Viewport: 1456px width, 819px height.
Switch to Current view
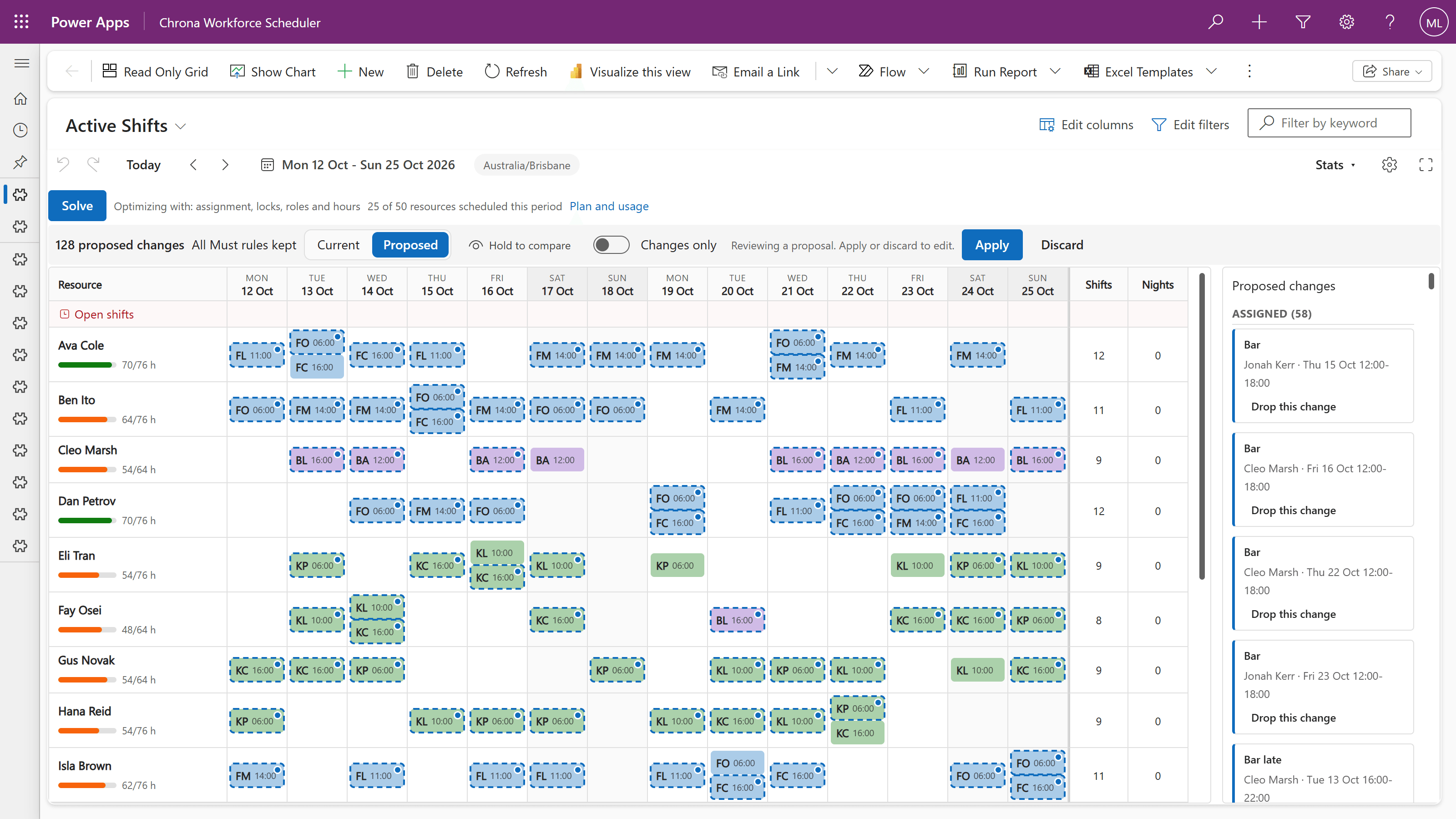pos(338,245)
